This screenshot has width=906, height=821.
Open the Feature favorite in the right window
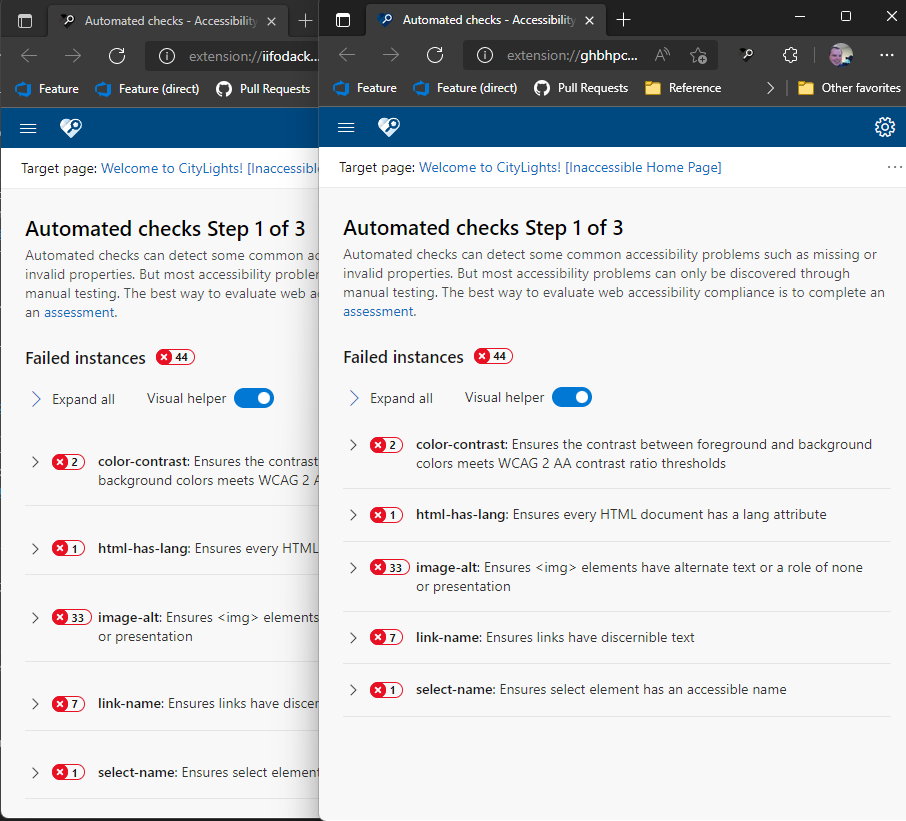pos(365,88)
